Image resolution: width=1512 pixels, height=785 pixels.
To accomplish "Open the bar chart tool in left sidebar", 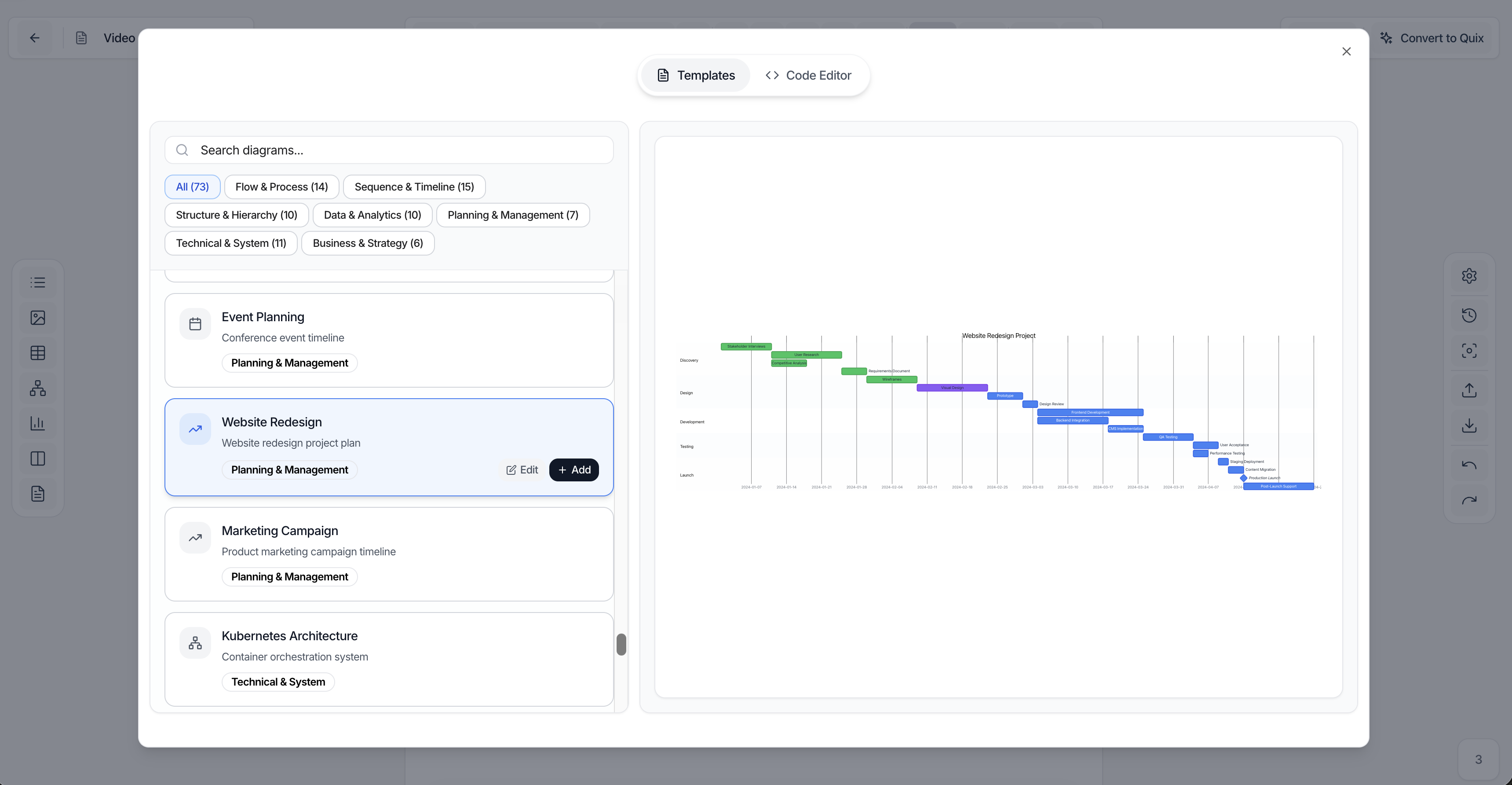I will click(37, 423).
